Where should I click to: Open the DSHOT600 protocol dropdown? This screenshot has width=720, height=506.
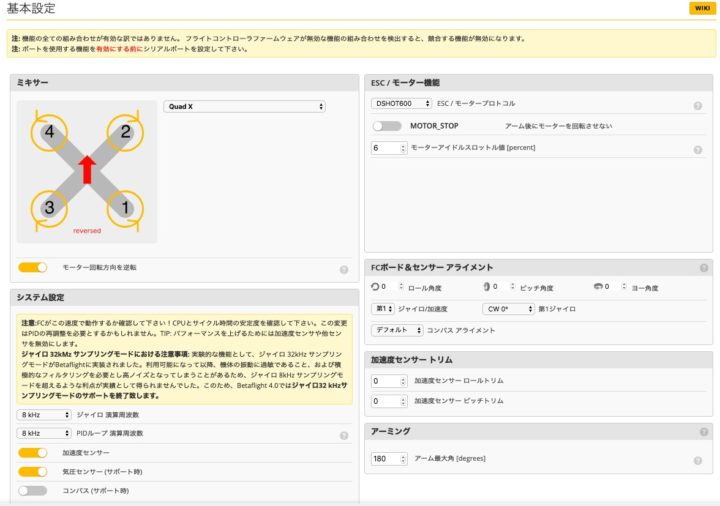click(401, 103)
